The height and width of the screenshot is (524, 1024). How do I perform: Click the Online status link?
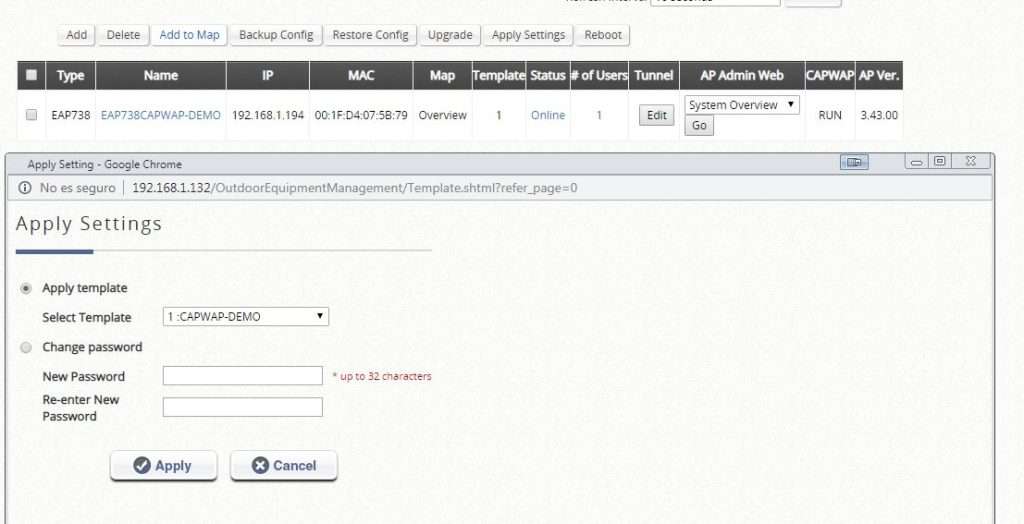pyautogui.click(x=548, y=115)
